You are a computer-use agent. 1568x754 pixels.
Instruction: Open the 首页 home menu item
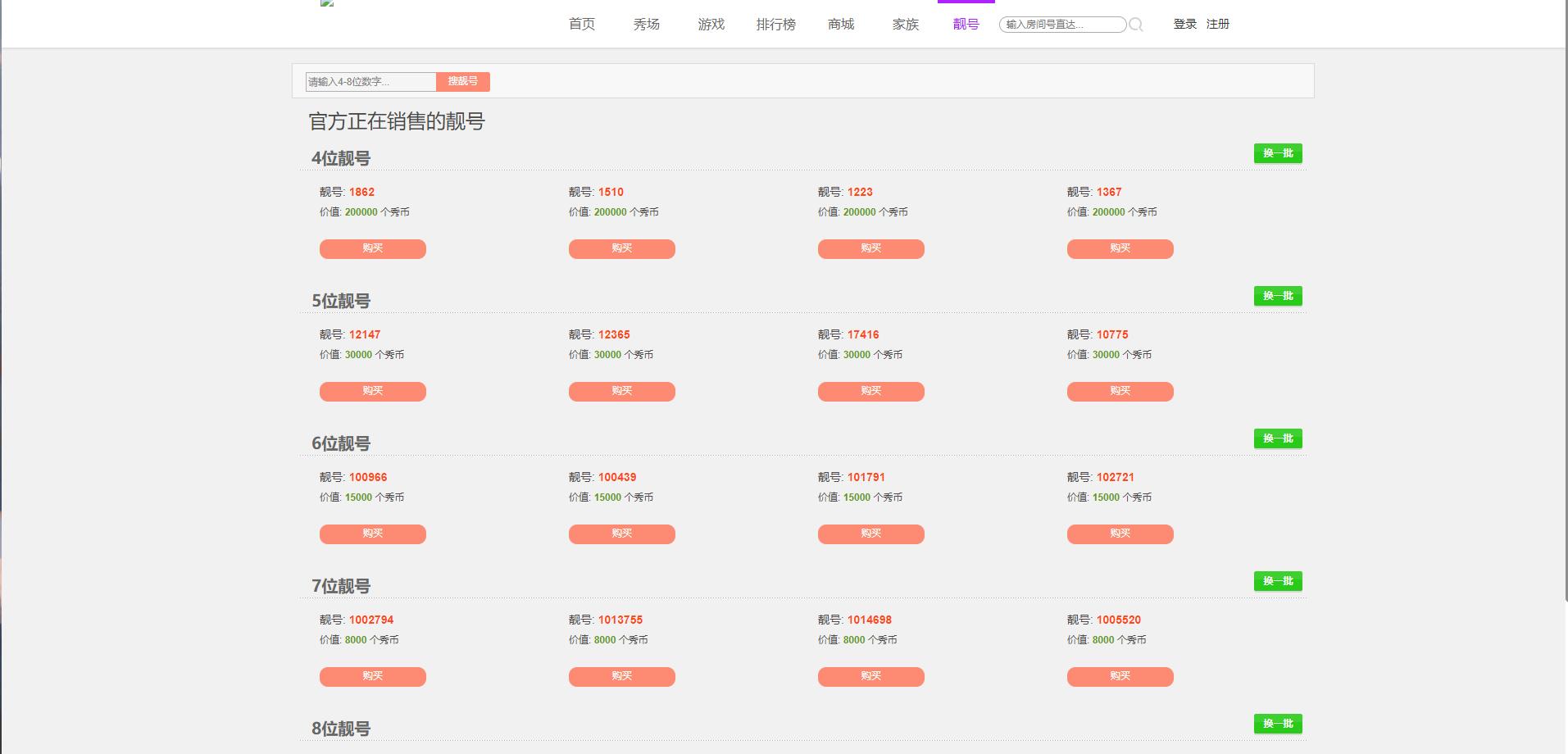point(582,25)
